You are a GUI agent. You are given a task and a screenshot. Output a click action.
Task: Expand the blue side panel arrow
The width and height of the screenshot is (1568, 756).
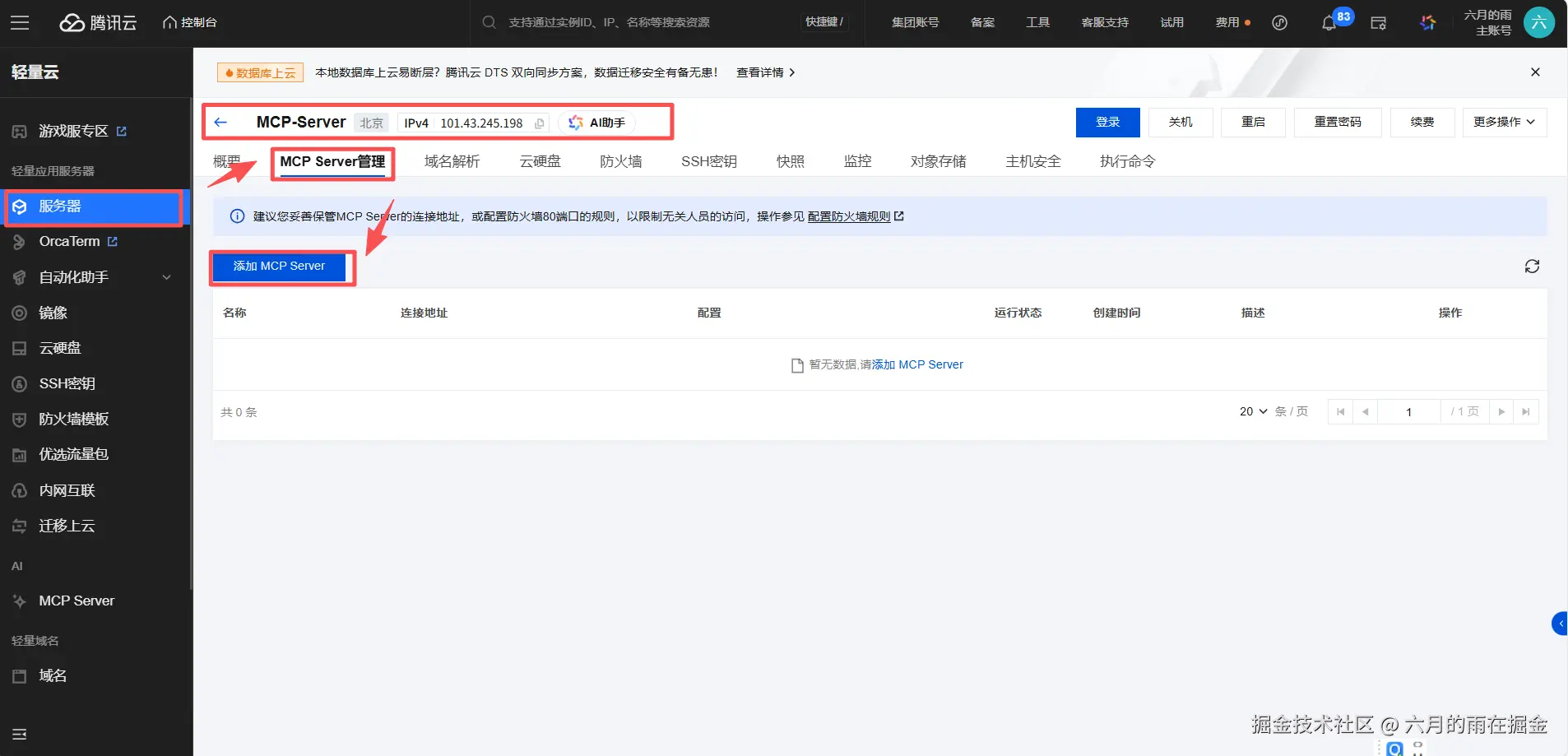coord(1560,624)
